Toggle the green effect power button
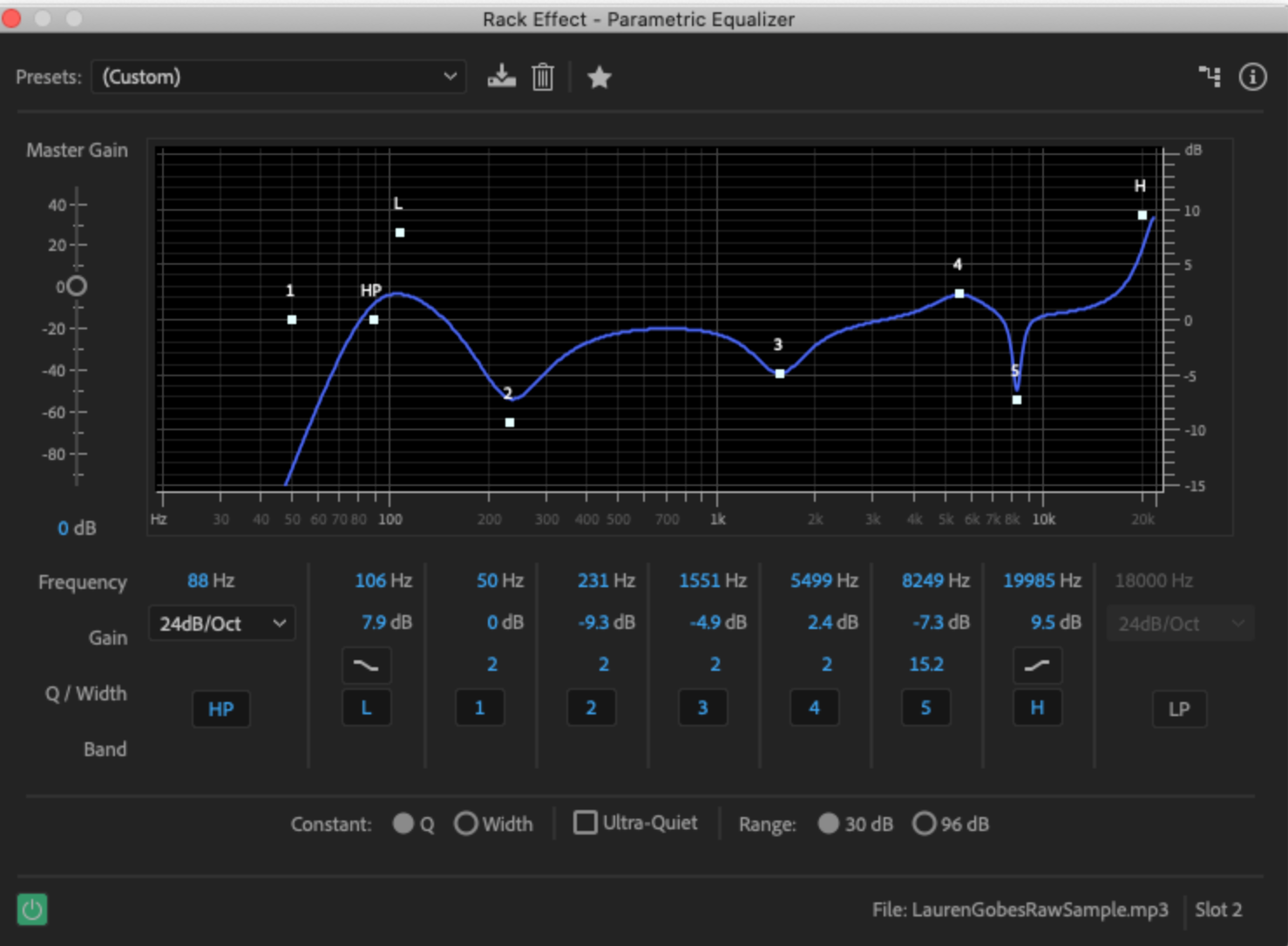 click(x=32, y=909)
